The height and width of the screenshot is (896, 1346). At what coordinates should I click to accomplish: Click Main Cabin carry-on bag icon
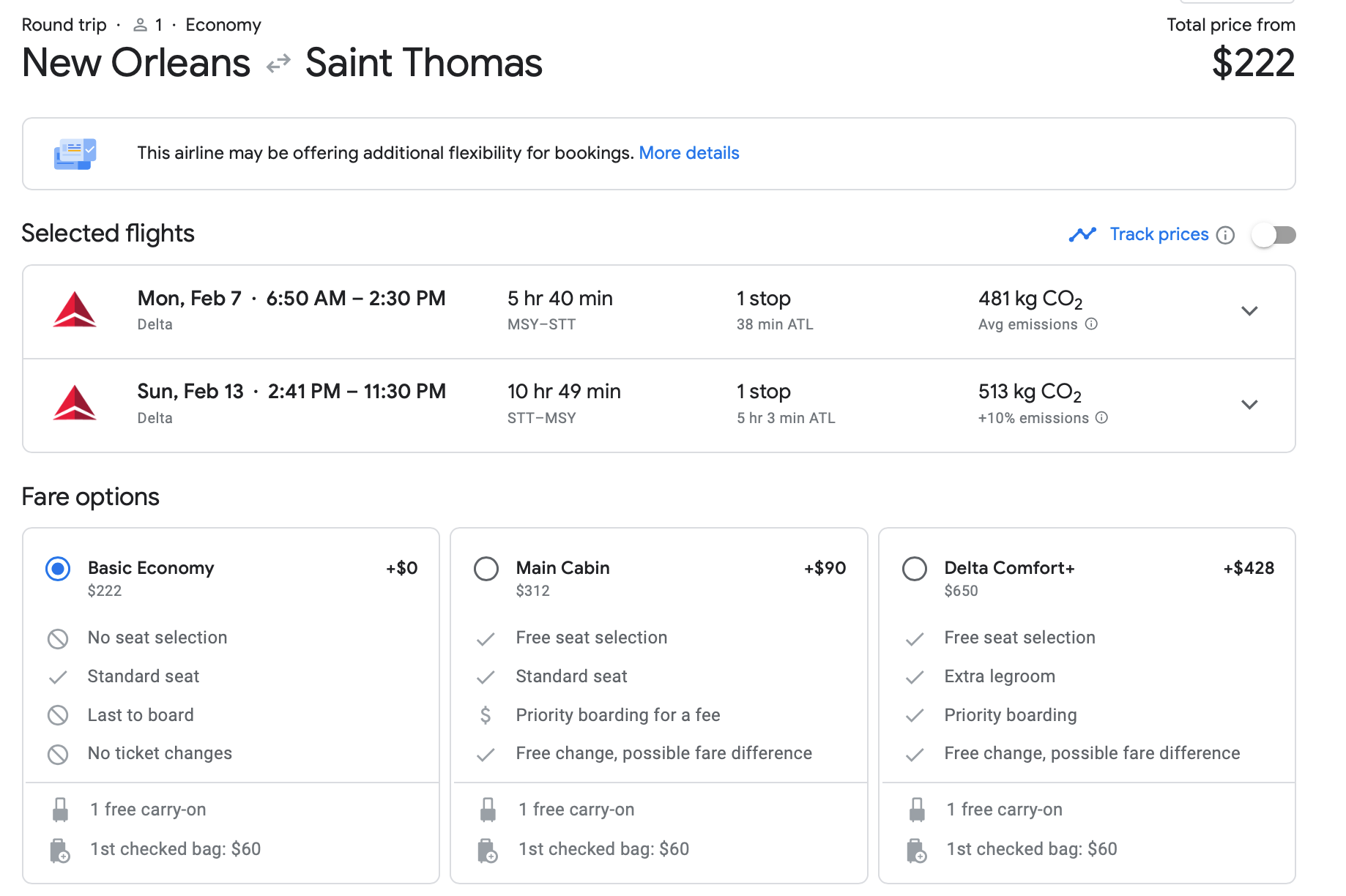[488, 810]
